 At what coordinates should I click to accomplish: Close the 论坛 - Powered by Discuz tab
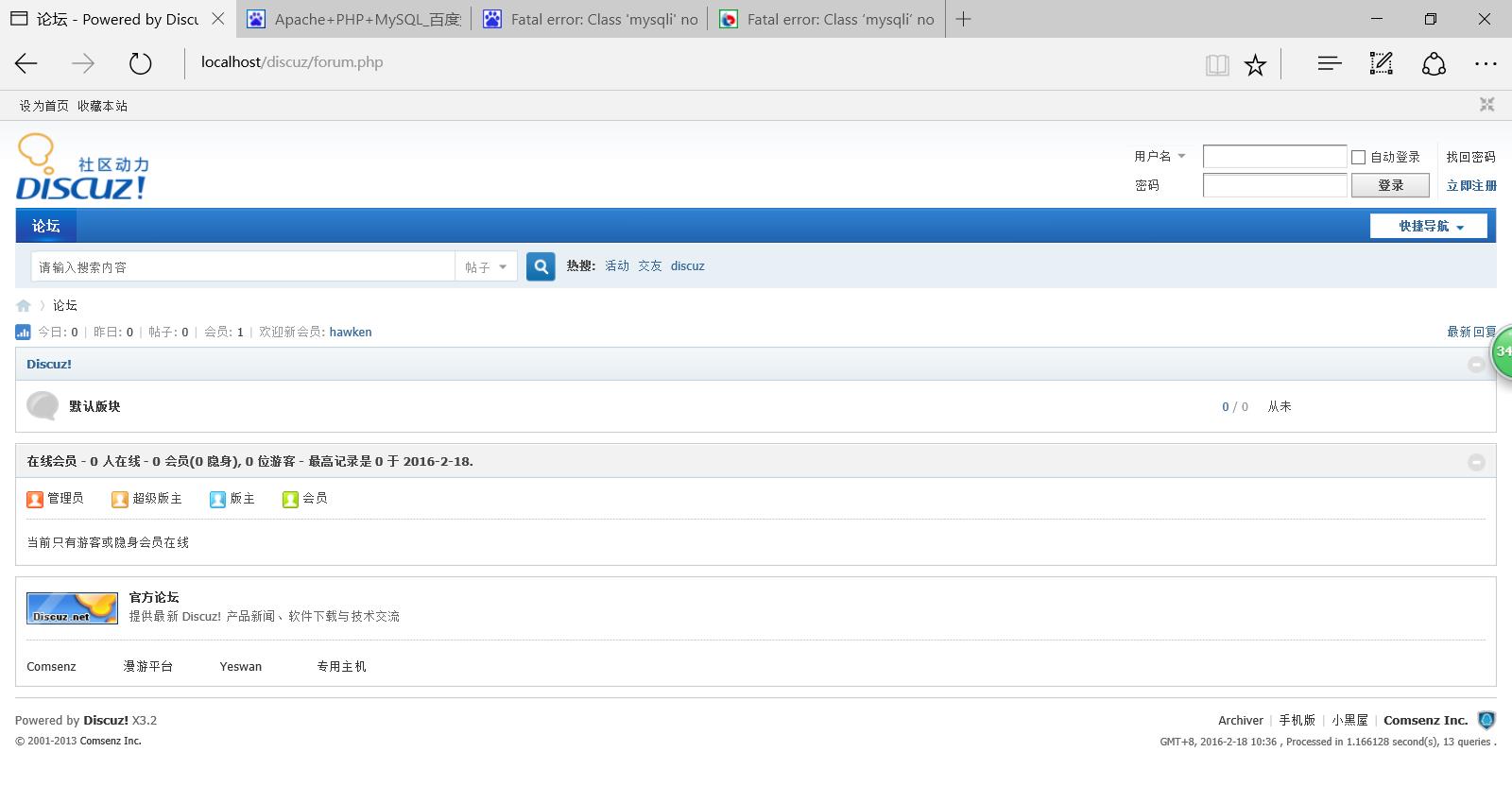click(218, 19)
